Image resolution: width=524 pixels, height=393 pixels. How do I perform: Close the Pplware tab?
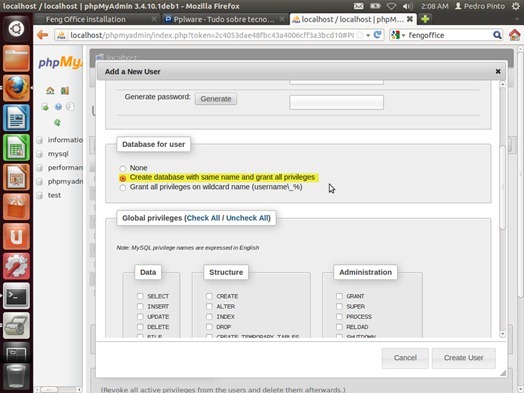click(x=282, y=19)
